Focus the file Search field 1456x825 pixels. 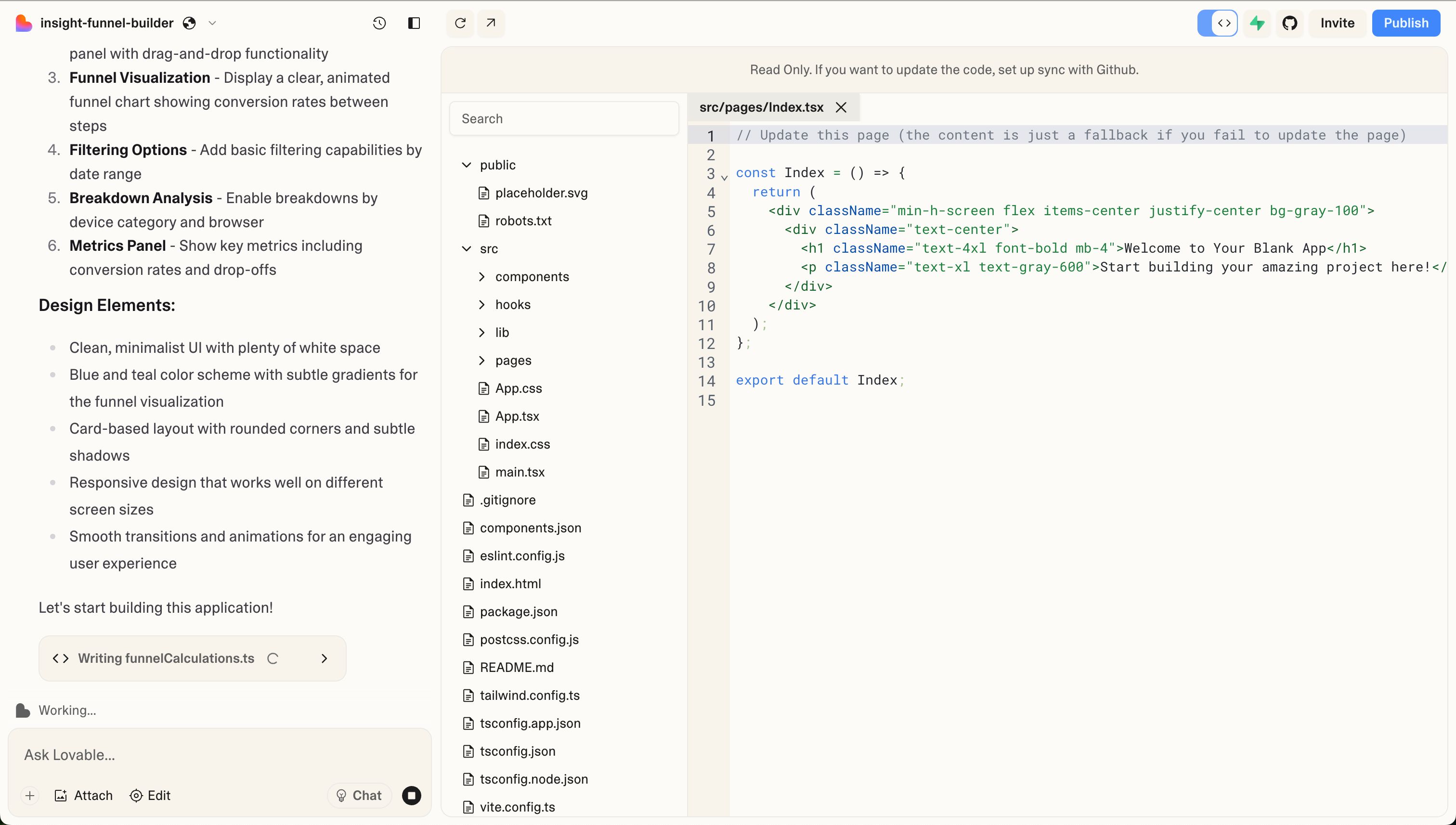coord(564,118)
